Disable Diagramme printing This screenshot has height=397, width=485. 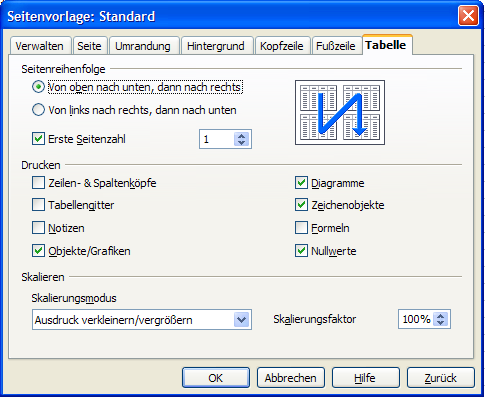click(301, 183)
